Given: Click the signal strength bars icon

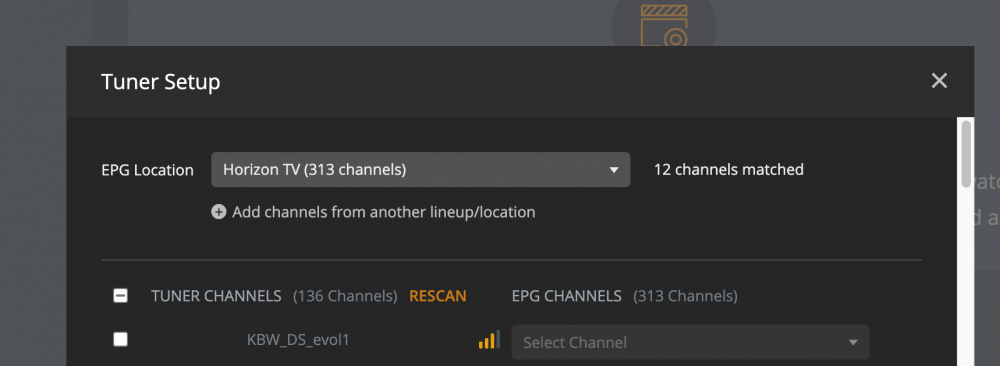Looking at the screenshot, I should pos(489,340).
